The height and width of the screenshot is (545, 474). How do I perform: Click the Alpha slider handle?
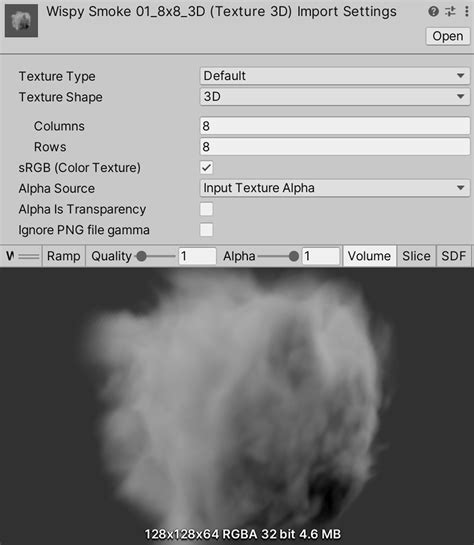click(294, 257)
